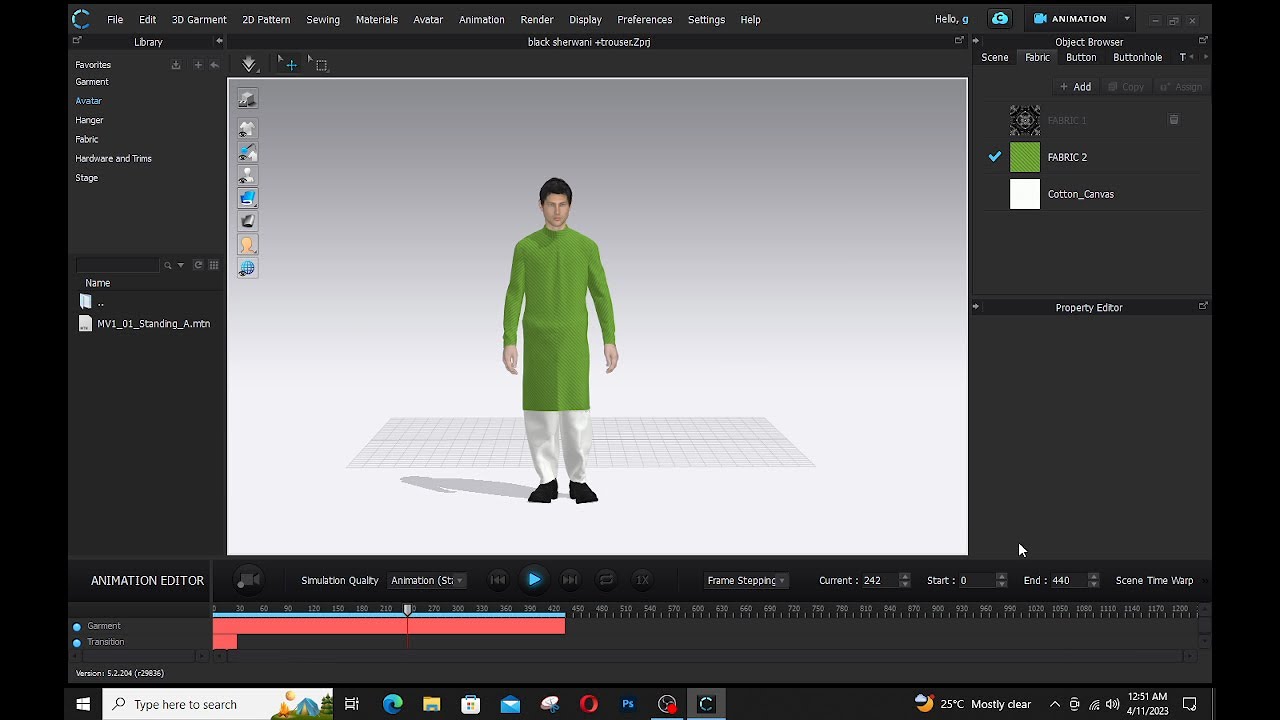Collapse the Library panel with arrow
The width and height of the screenshot is (1280, 720).
coord(219,41)
